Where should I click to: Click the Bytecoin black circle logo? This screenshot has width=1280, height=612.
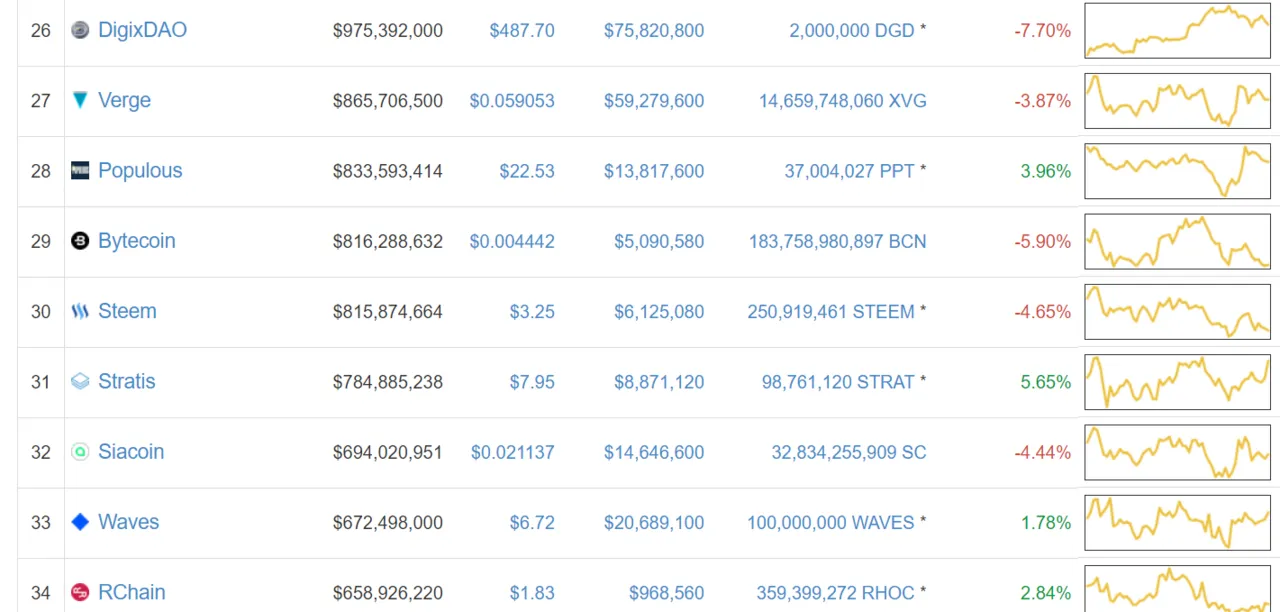pyautogui.click(x=80, y=241)
